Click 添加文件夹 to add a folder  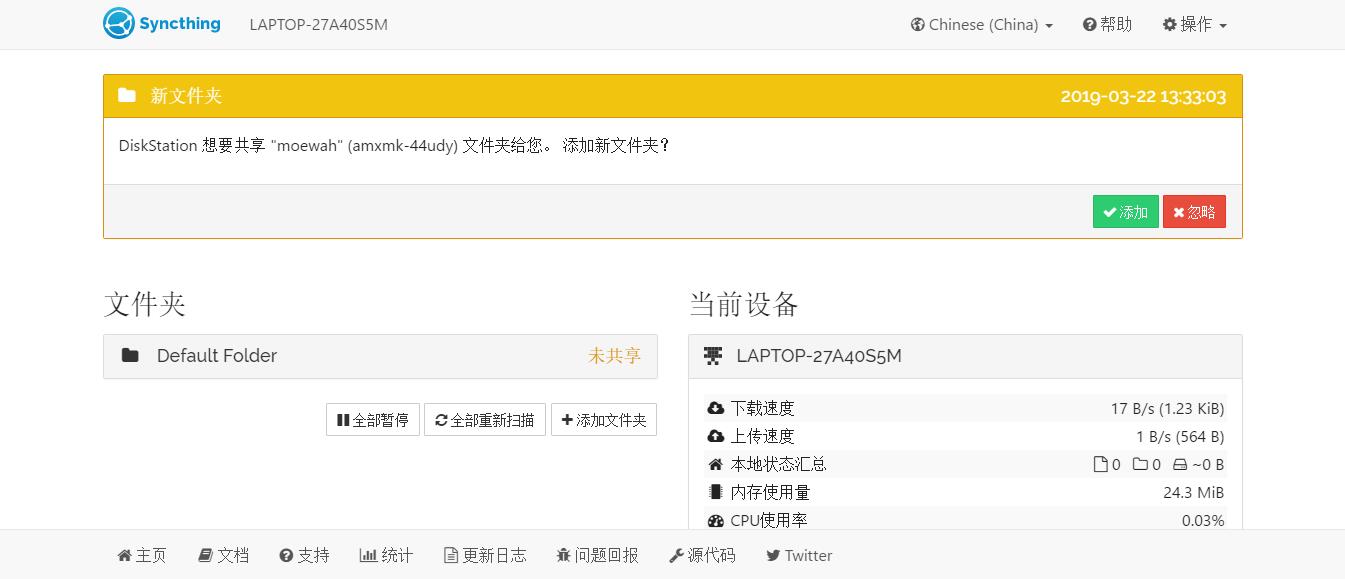click(x=604, y=420)
